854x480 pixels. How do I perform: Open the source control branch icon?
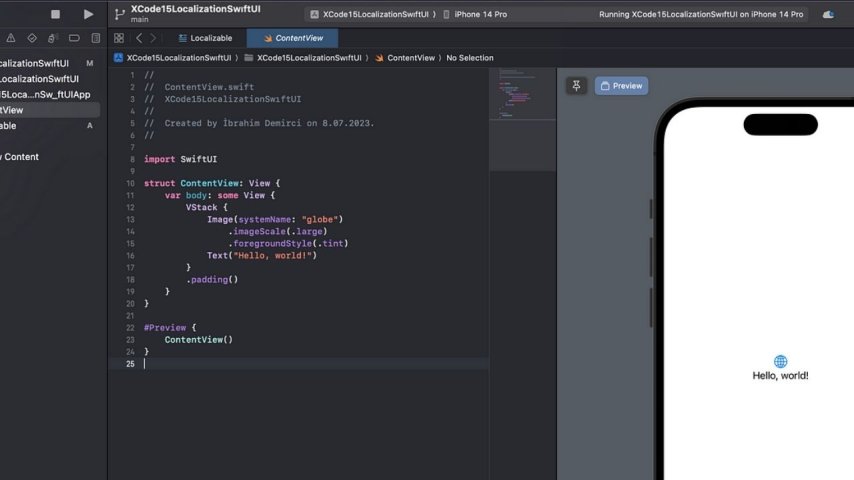[x=120, y=14]
